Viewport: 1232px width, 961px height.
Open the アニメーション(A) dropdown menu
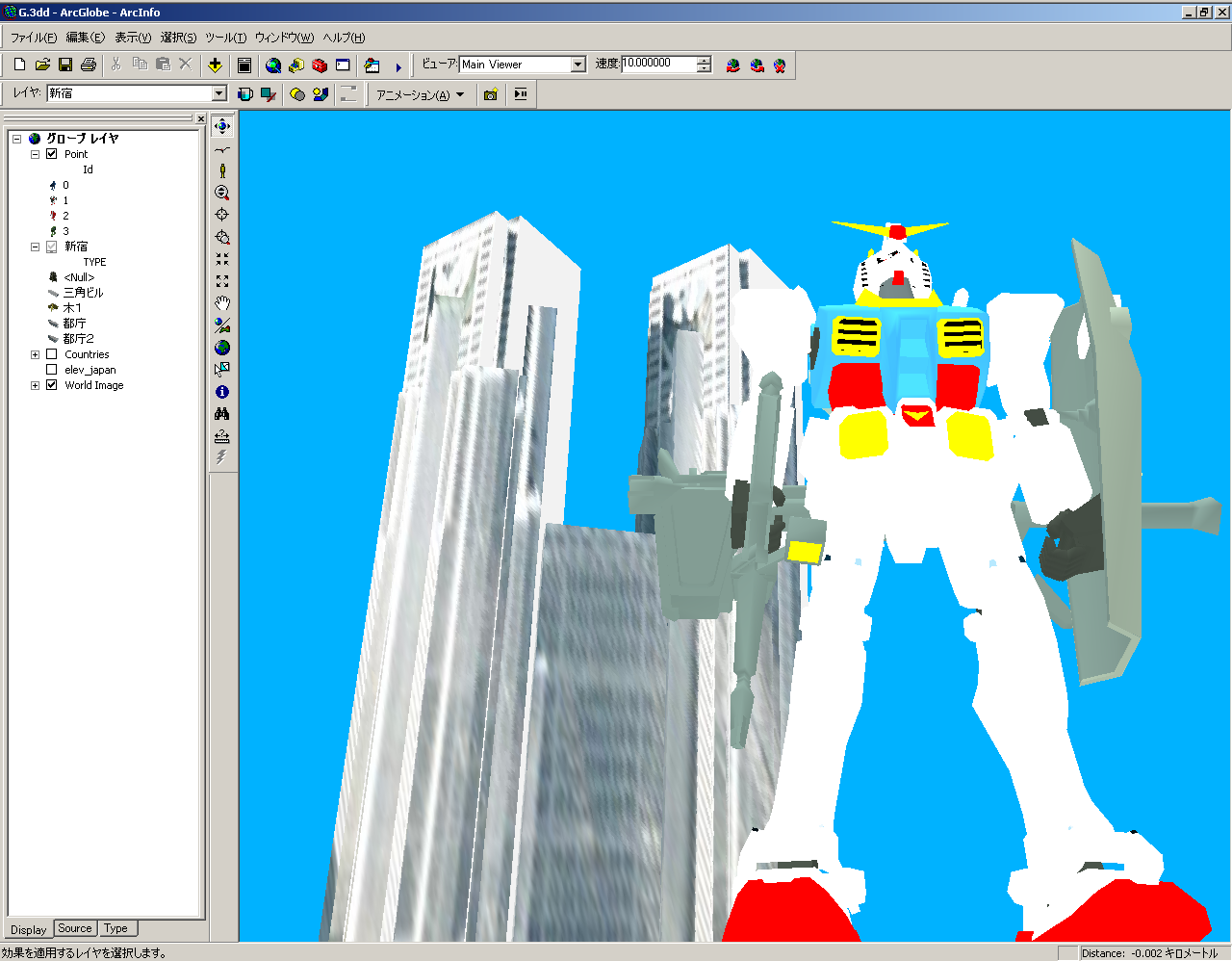[421, 94]
